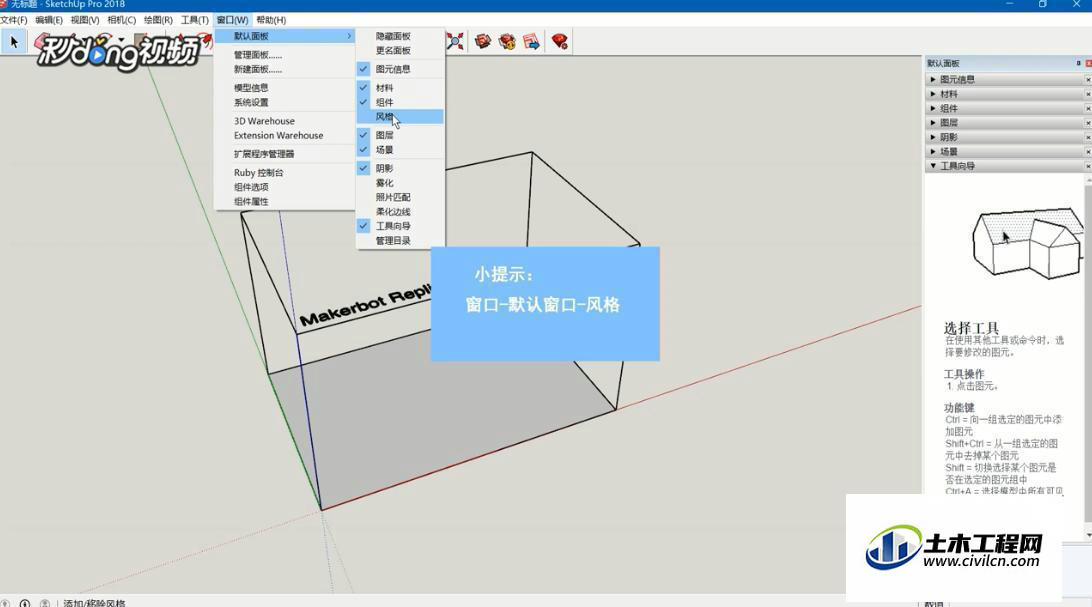Expand the 场景 tray panel

pos(933,151)
